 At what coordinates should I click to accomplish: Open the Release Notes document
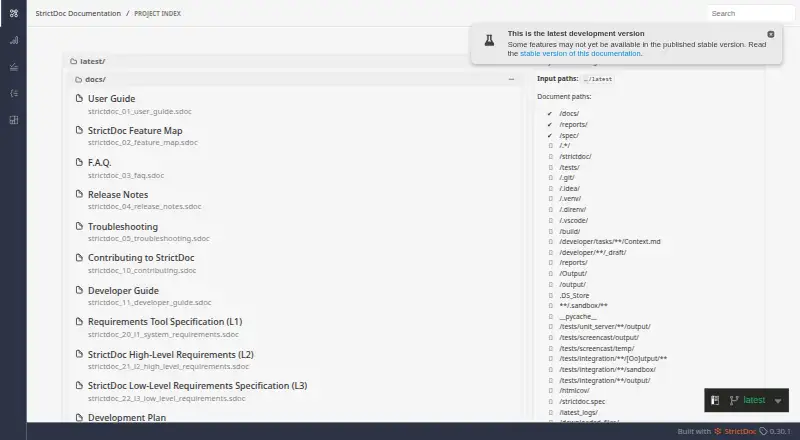pyautogui.click(x=118, y=194)
